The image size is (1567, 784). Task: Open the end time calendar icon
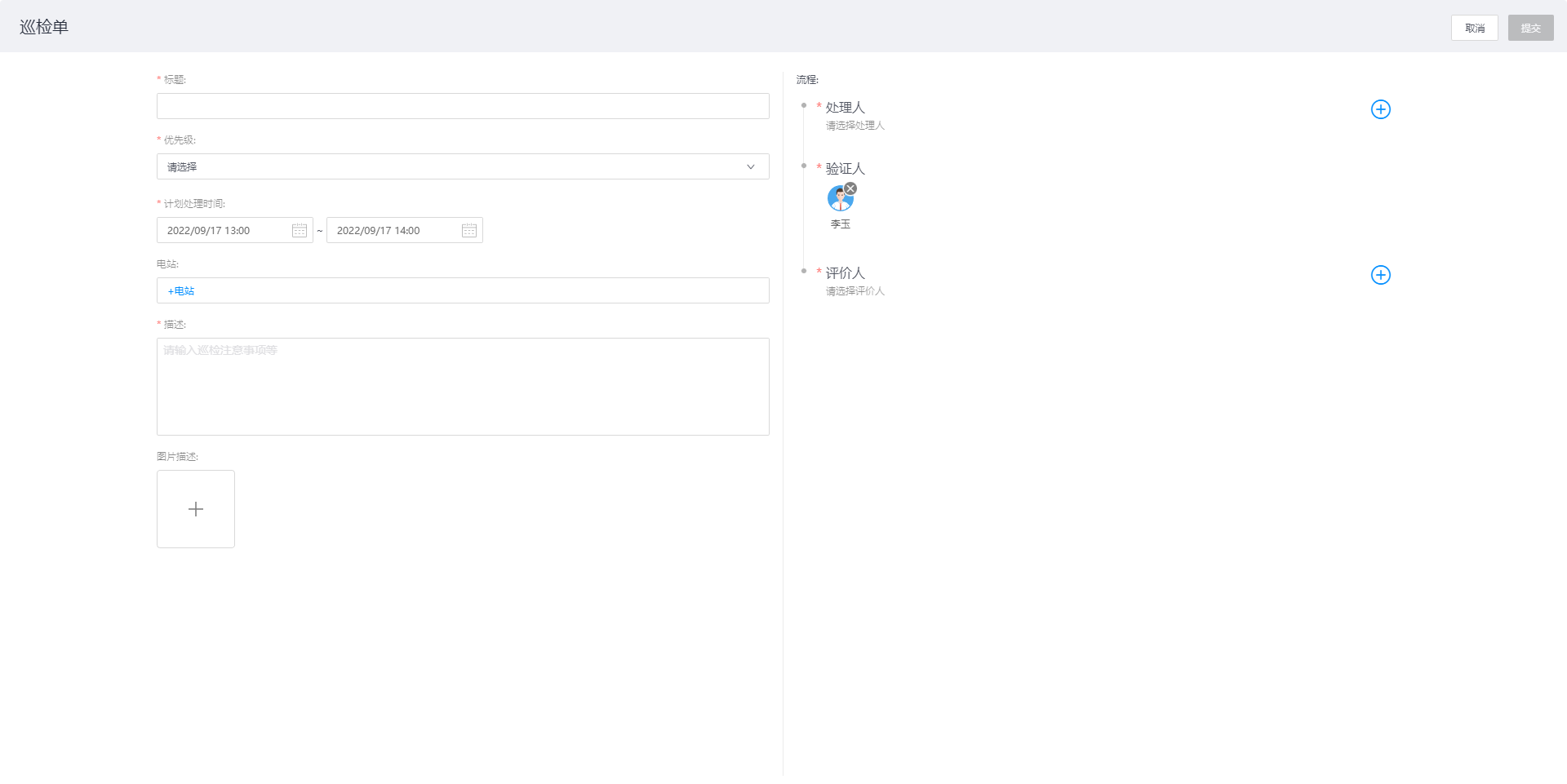tap(469, 231)
